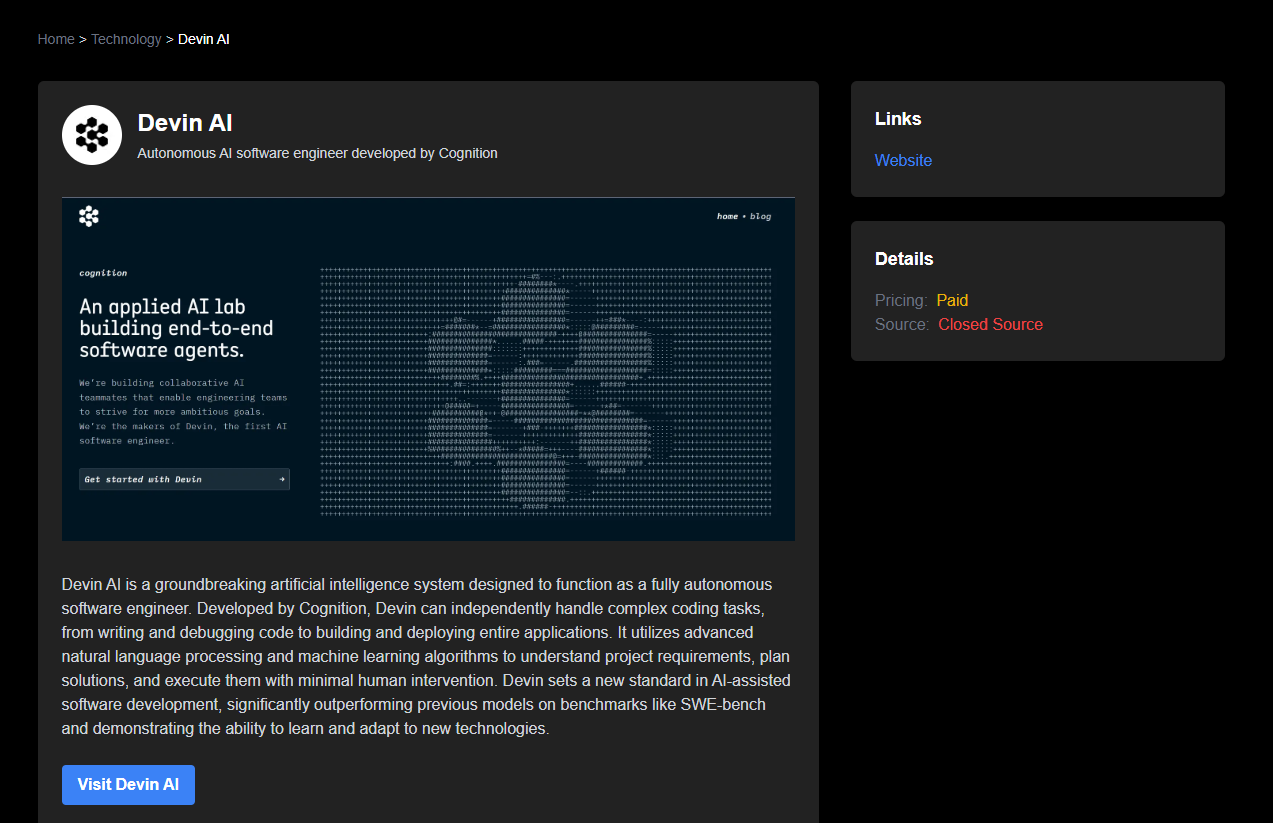Click the 'An applied AI lab' headline in the preview
This screenshot has width=1273, height=823.
pos(176,328)
